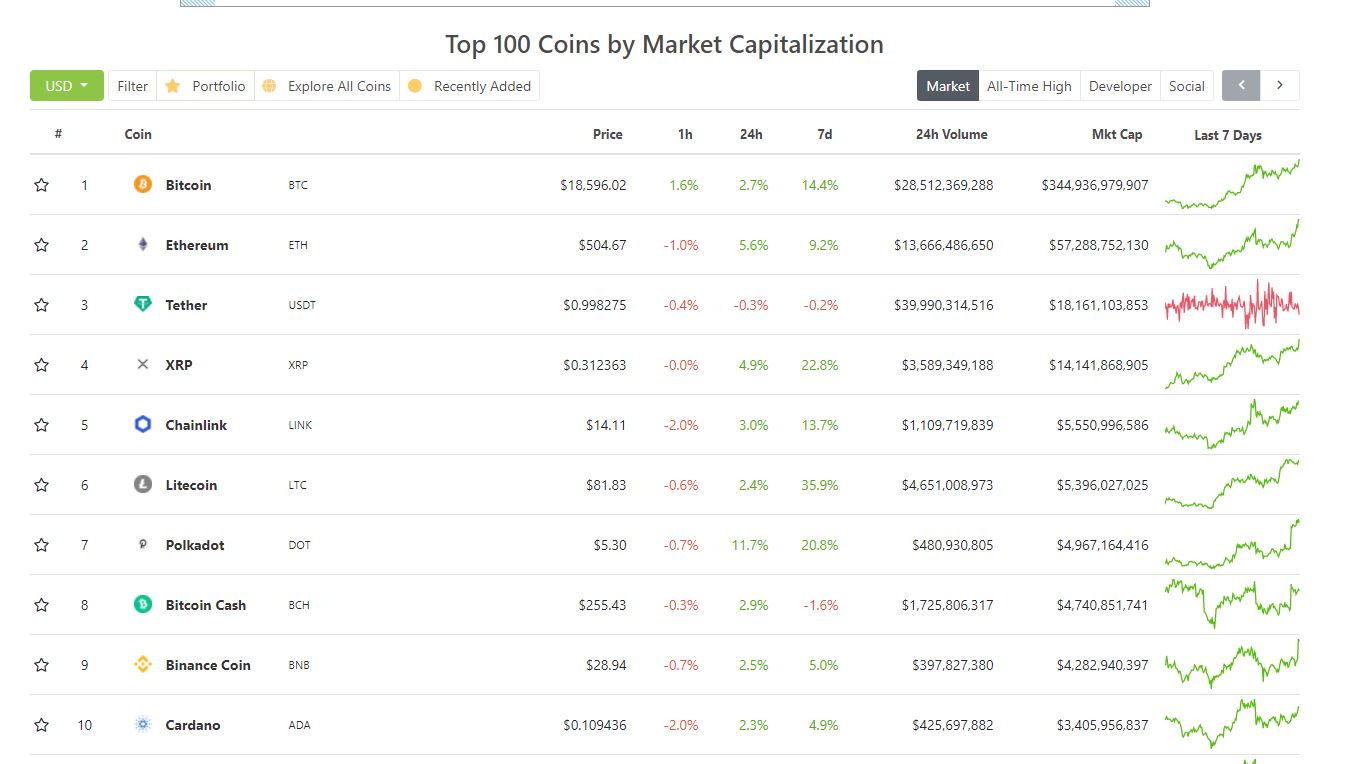Image resolution: width=1362 pixels, height=764 pixels.
Task: Toggle favorite star for Polkadot
Action: 41,545
